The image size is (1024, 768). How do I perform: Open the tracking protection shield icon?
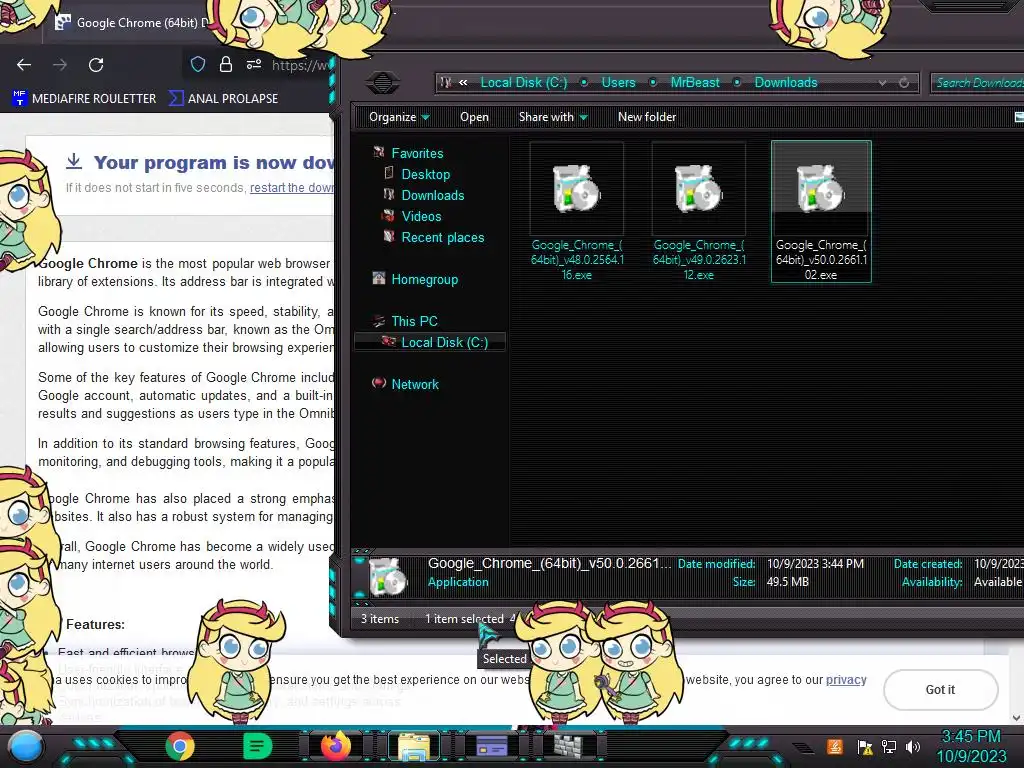coord(198,64)
